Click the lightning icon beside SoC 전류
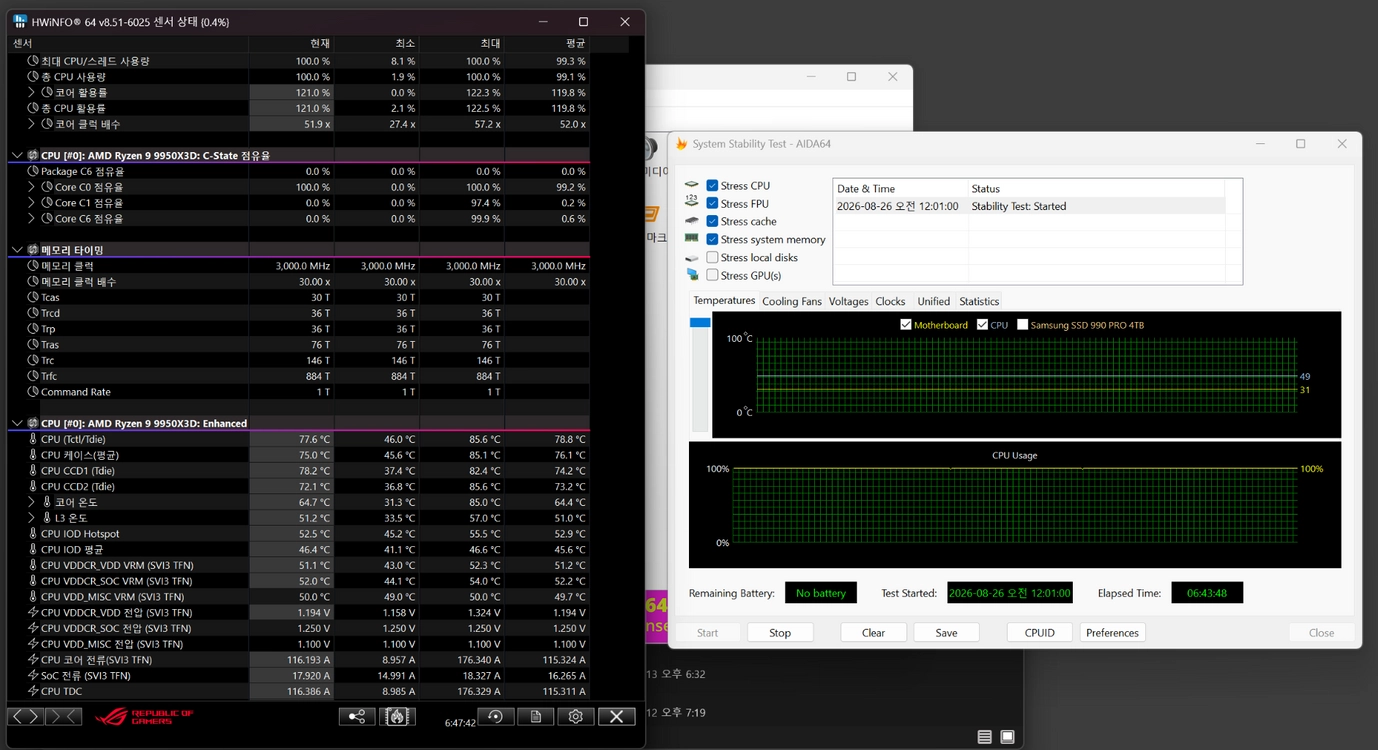1378x750 pixels. 32,676
